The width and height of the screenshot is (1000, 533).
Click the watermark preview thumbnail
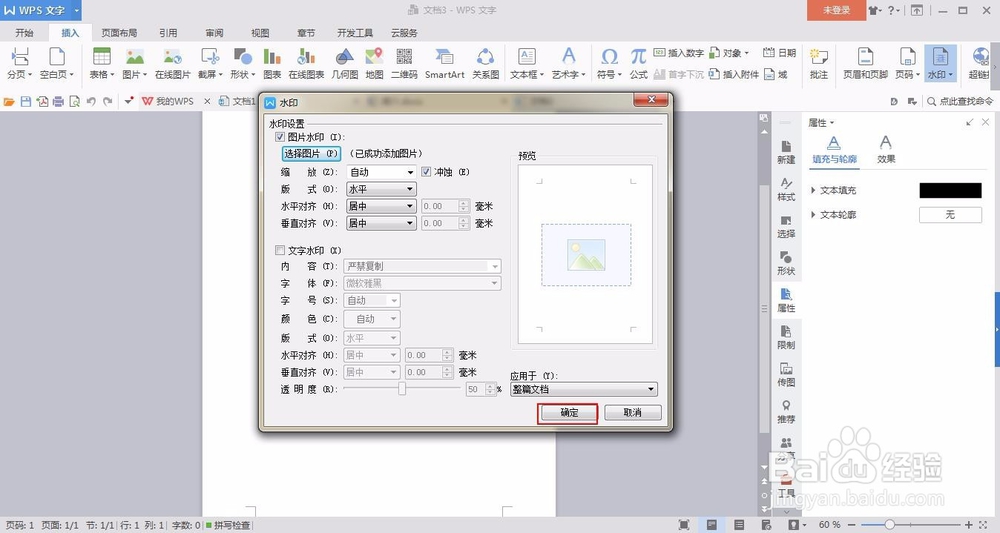(x=585, y=254)
